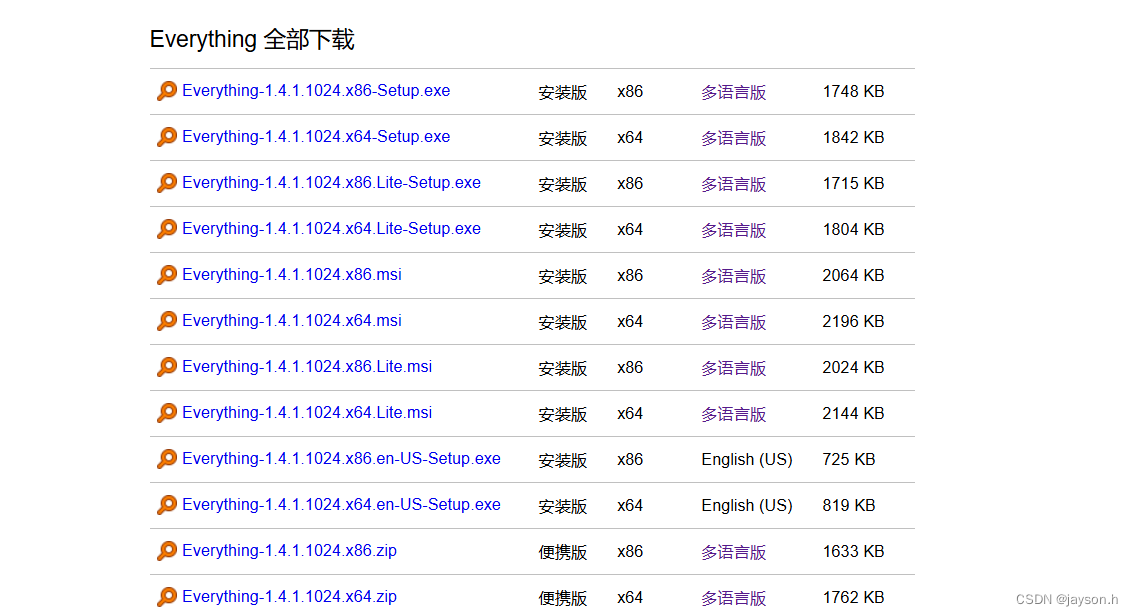This screenshot has height=616, width=1133.
Task: Click the icon beside x64.en-US-Setup.exe file
Action: click(167, 505)
